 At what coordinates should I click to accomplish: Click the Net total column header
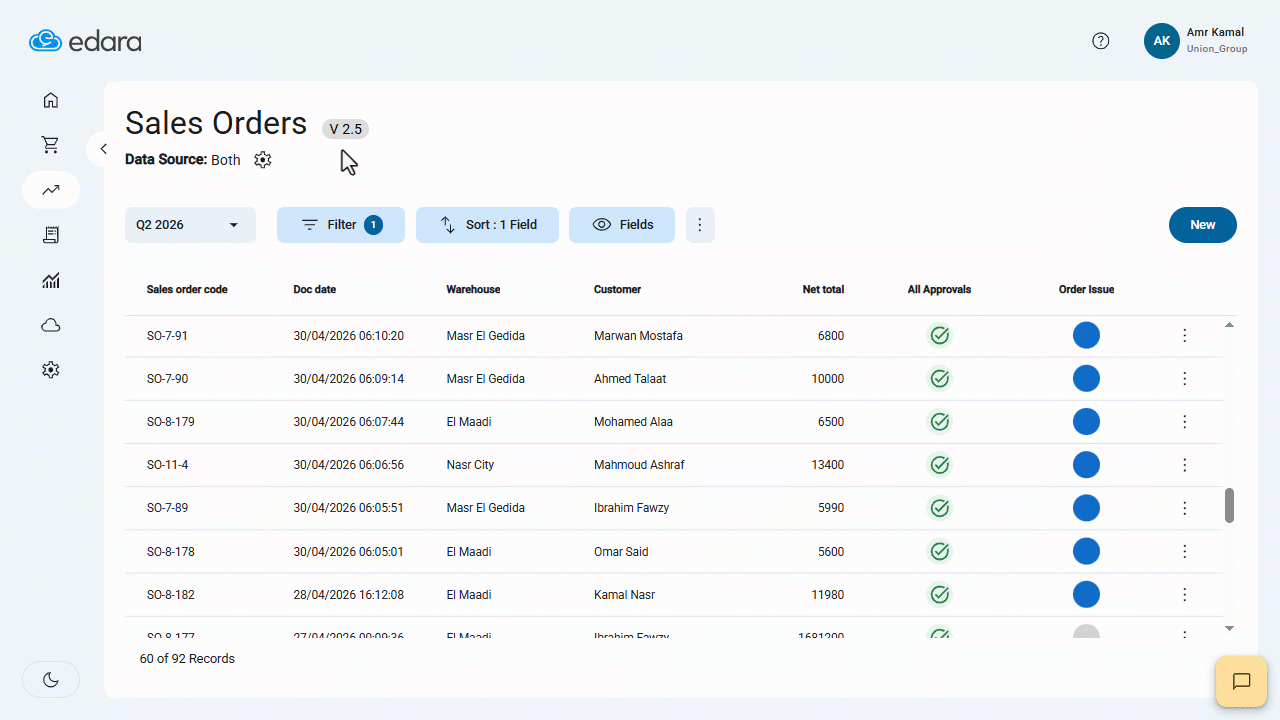823,290
